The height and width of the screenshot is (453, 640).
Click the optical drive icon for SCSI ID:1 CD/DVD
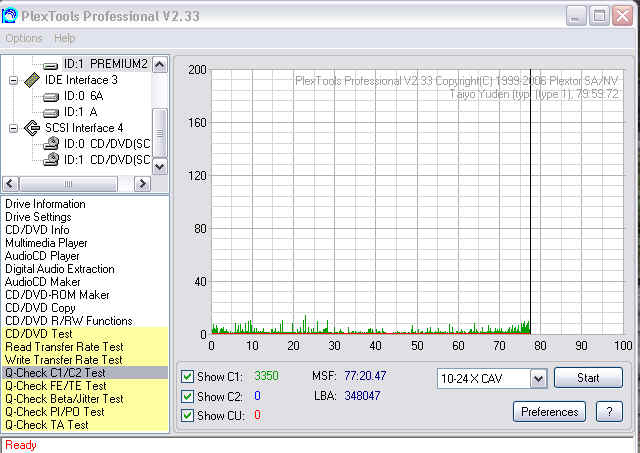tap(51, 160)
